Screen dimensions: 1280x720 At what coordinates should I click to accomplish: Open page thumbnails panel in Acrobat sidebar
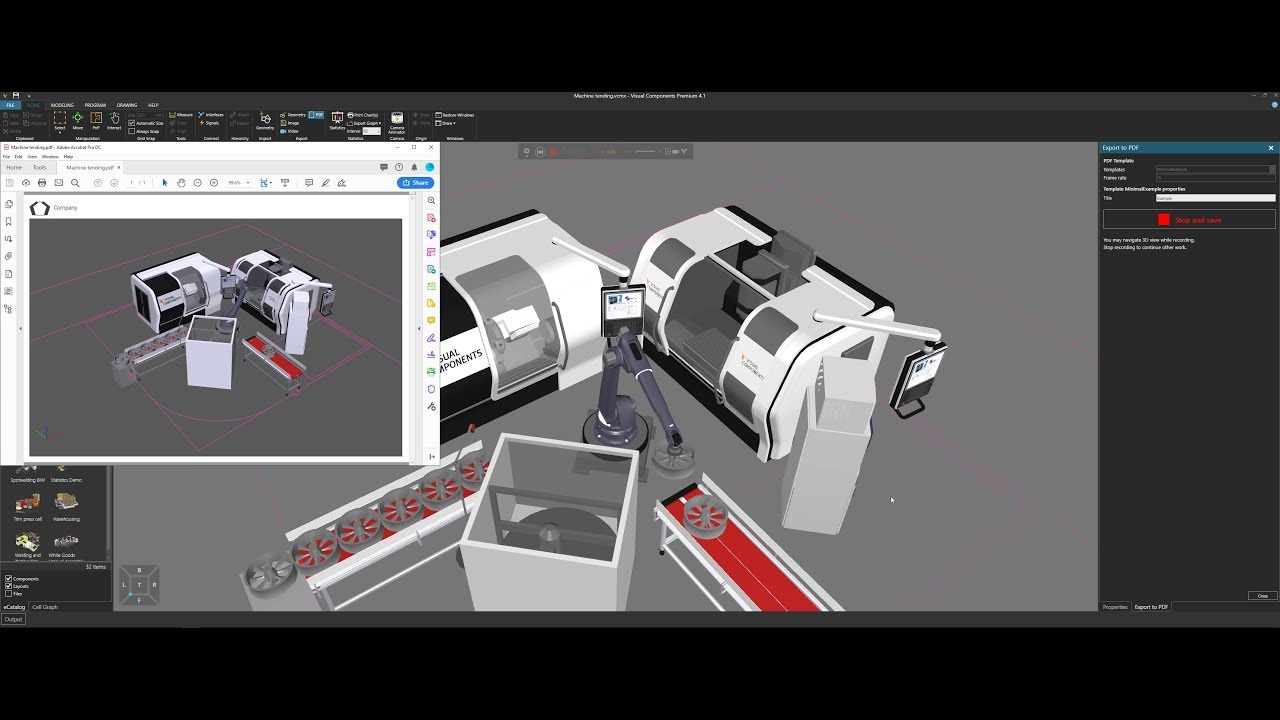(x=9, y=204)
